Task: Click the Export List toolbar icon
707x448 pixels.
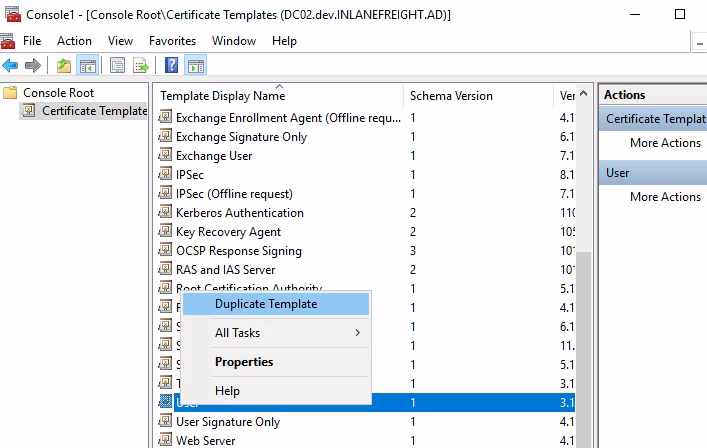Action: (141, 65)
